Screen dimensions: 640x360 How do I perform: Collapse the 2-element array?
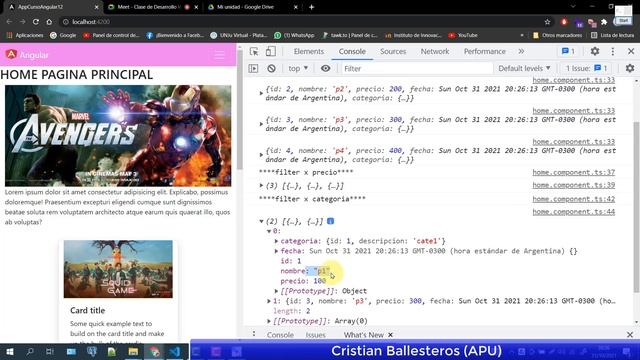pyautogui.click(x=261, y=221)
